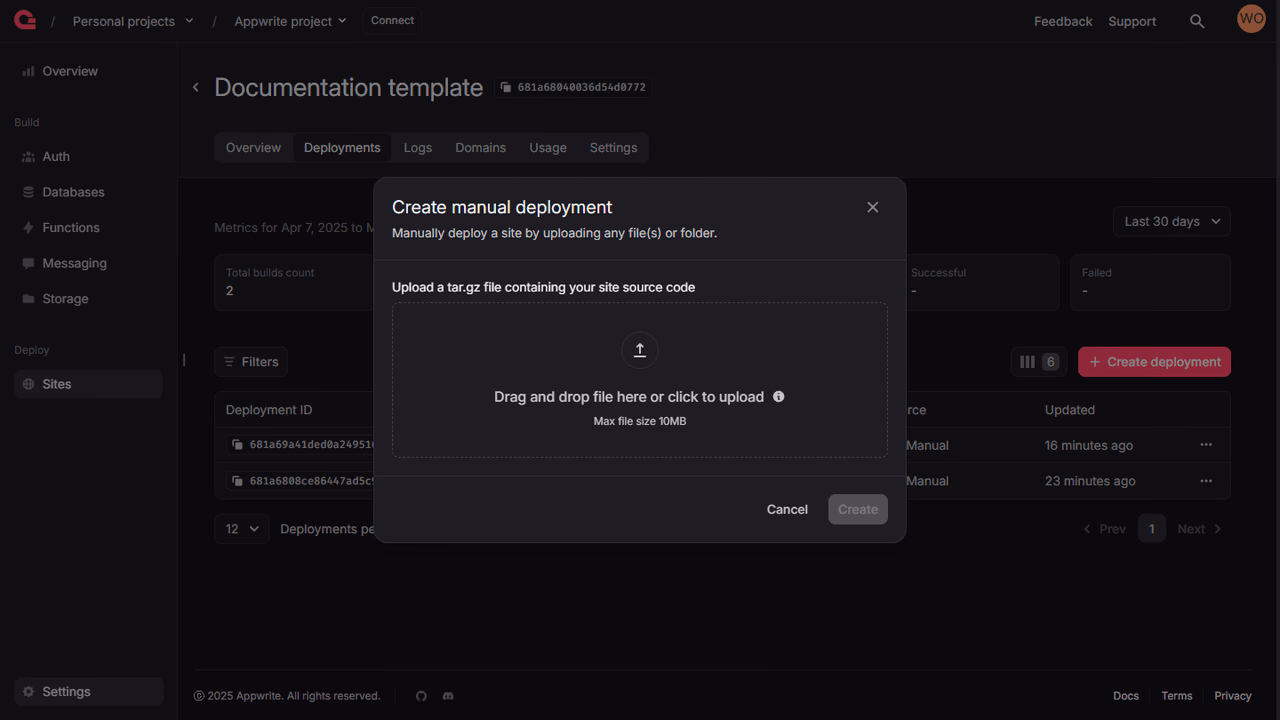Open the actions menu for the 16 minutes ago deployment
The height and width of the screenshot is (720, 1280).
tap(1206, 445)
